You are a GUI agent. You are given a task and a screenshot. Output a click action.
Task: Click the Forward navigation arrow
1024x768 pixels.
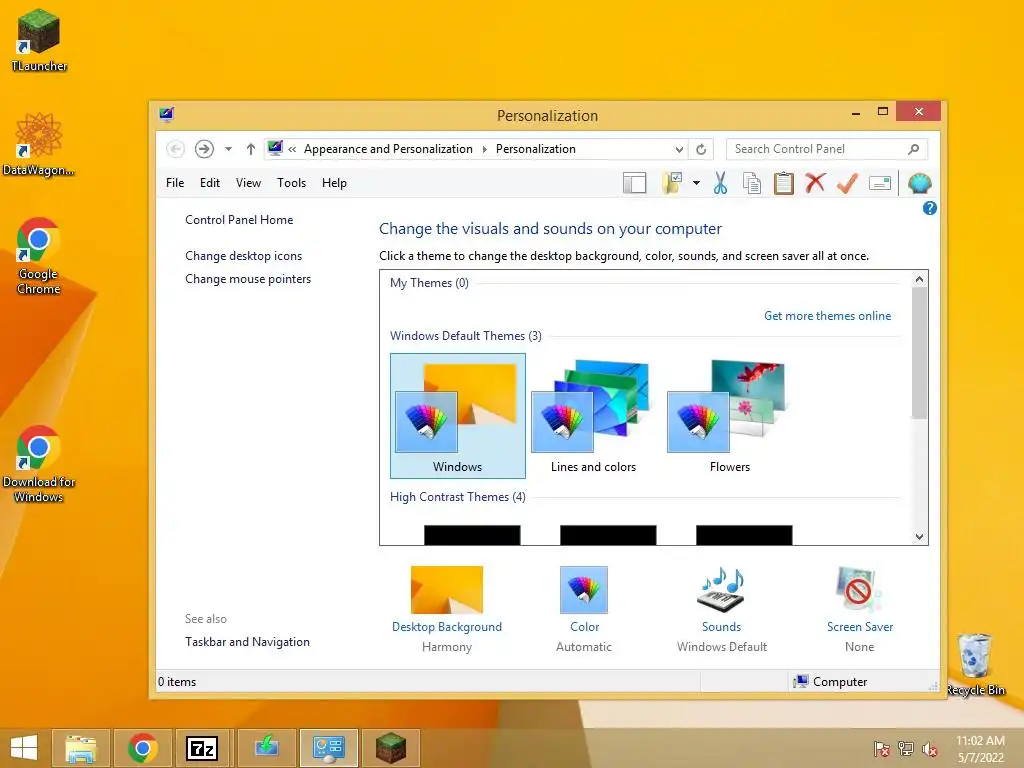(x=204, y=149)
